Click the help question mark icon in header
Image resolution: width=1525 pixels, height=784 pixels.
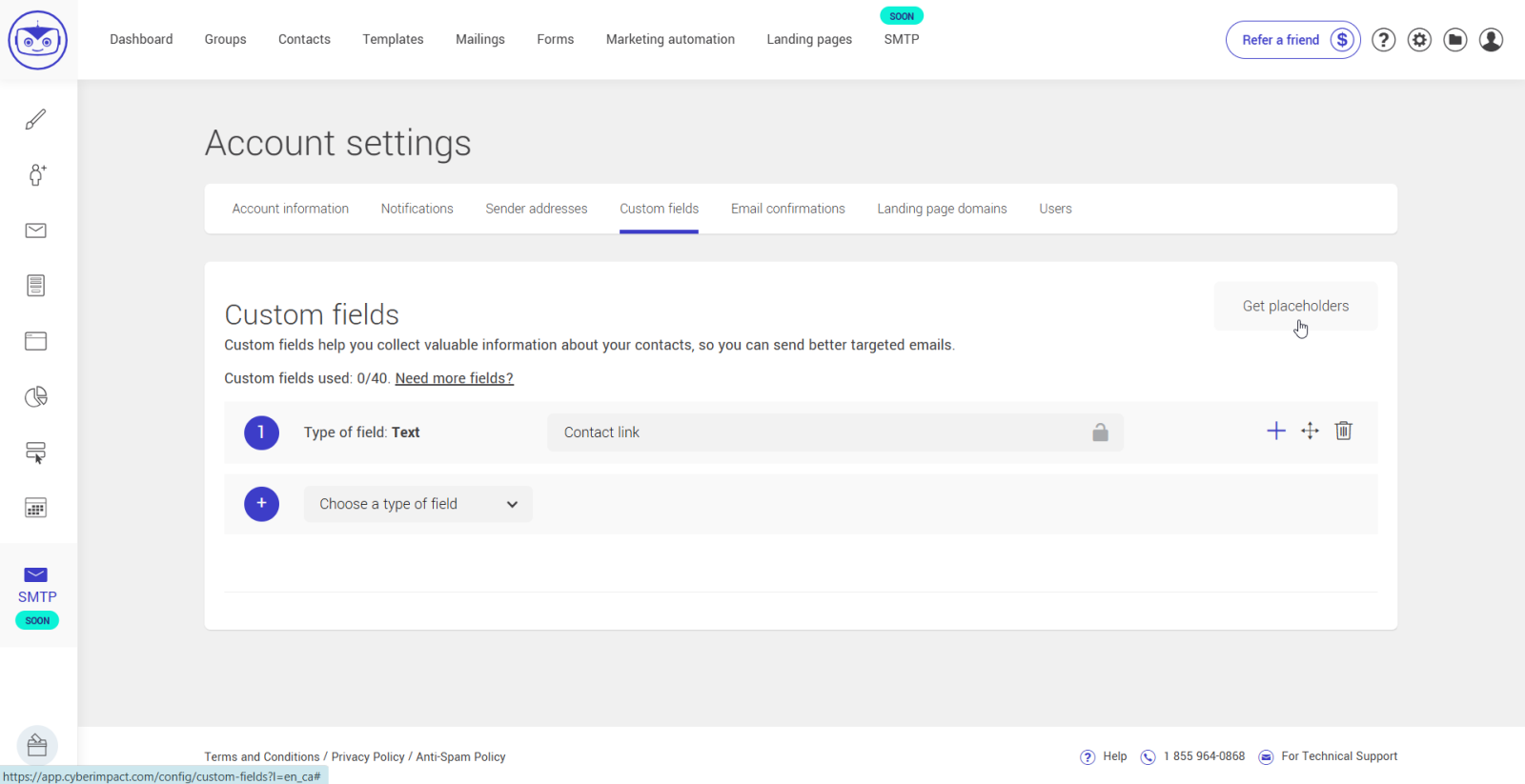pos(1383,40)
